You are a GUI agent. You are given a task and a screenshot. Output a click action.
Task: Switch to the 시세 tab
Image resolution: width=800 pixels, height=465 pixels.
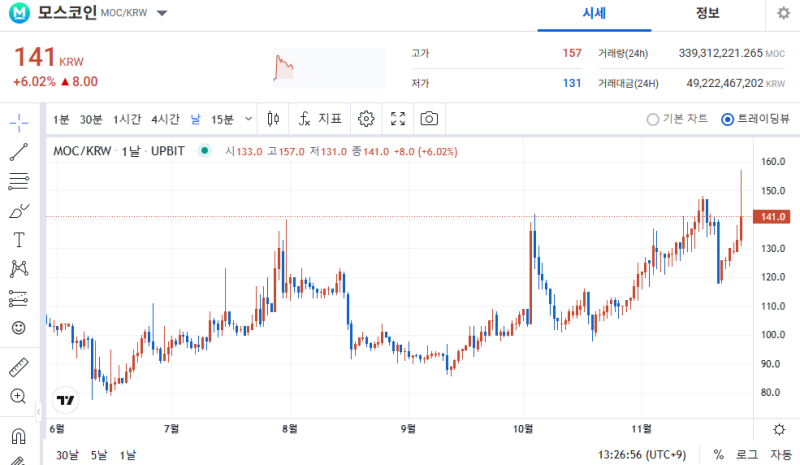[594, 13]
